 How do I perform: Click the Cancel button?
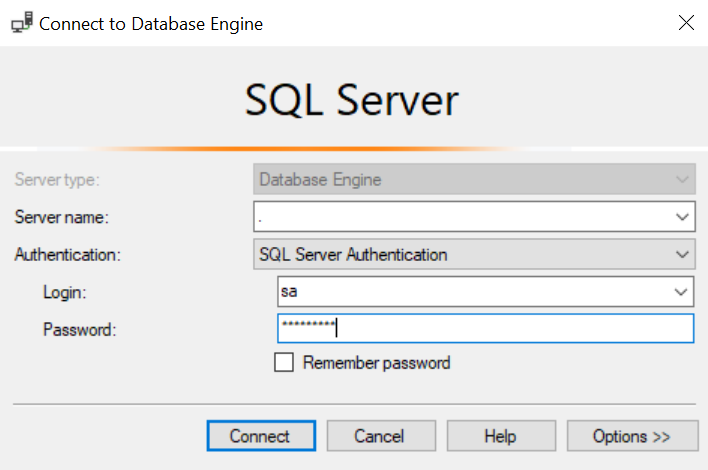[379, 436]
